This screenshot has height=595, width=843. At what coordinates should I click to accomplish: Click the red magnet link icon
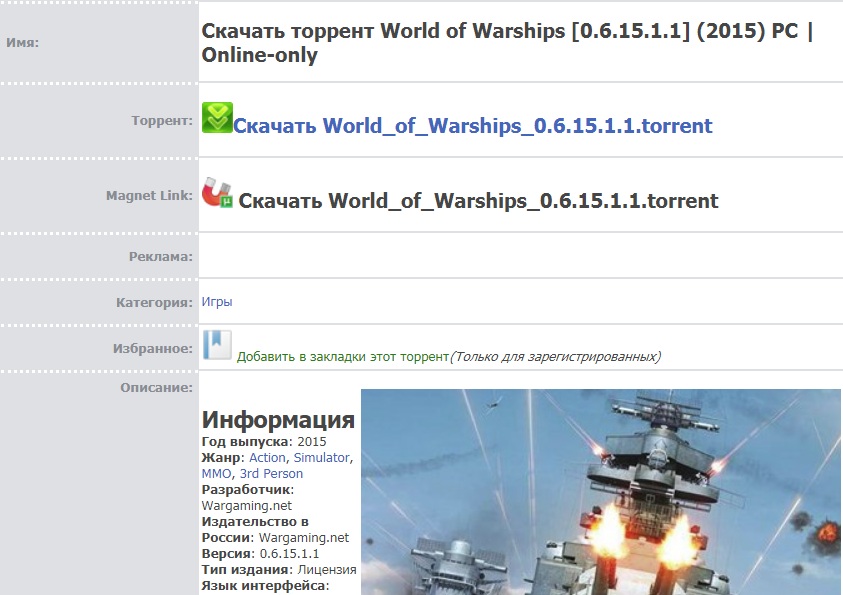pos(217,192)
